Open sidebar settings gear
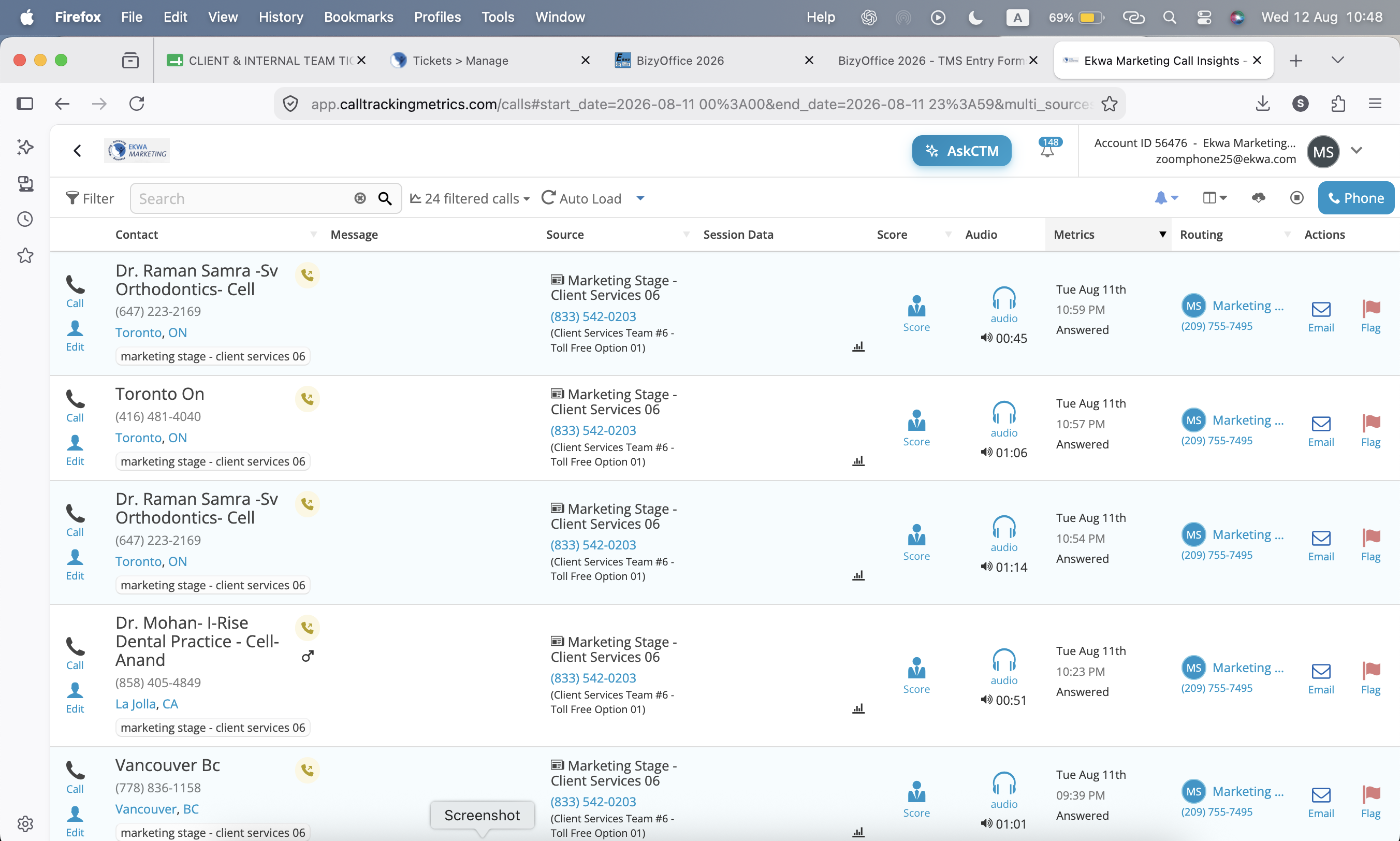Screen dimensions: 1400x841 tap(25, 823)
